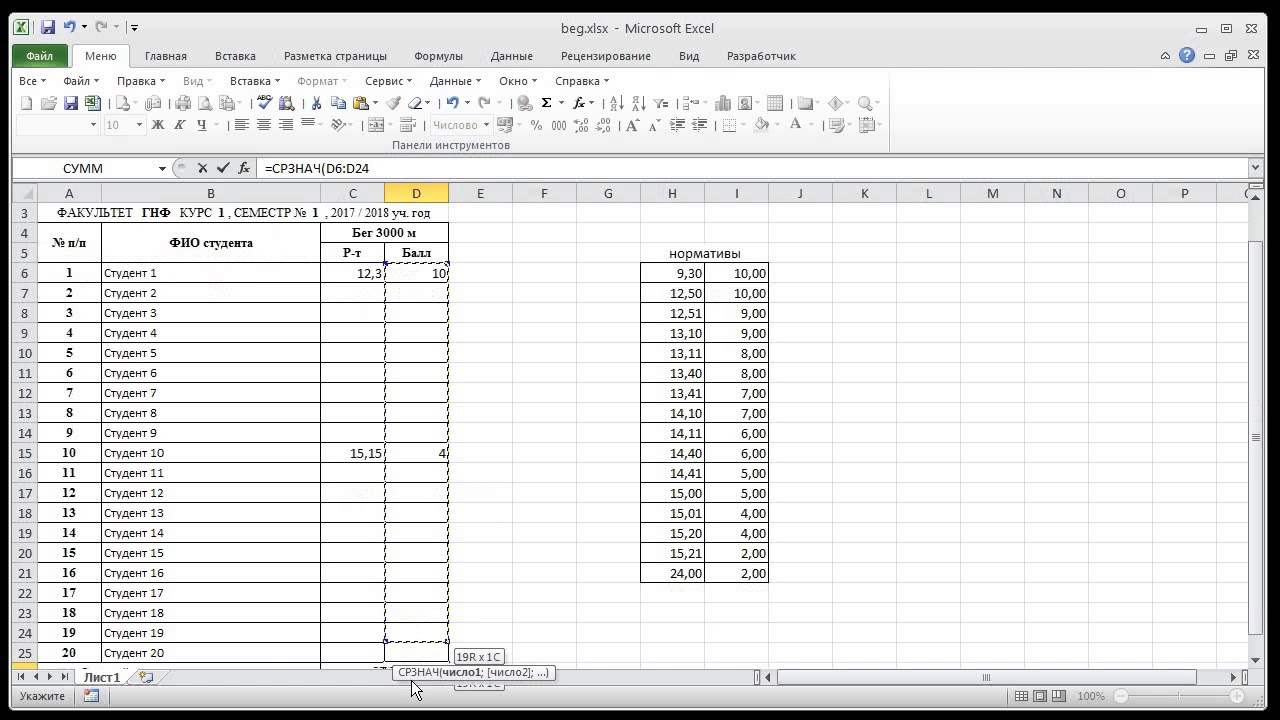Click the Print preview icon

coord(204,103)
